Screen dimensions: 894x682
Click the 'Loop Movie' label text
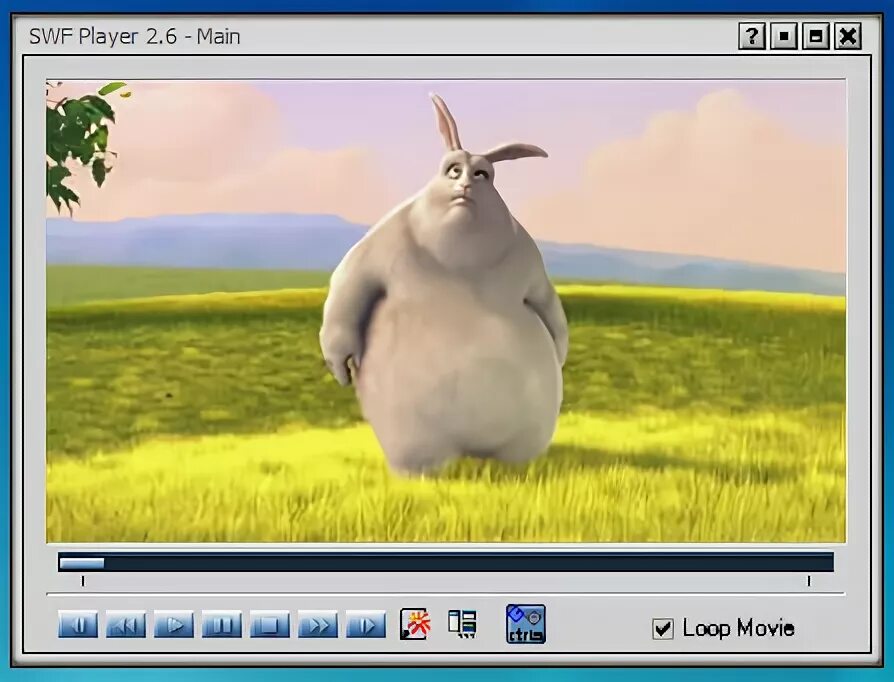point(738,628)
